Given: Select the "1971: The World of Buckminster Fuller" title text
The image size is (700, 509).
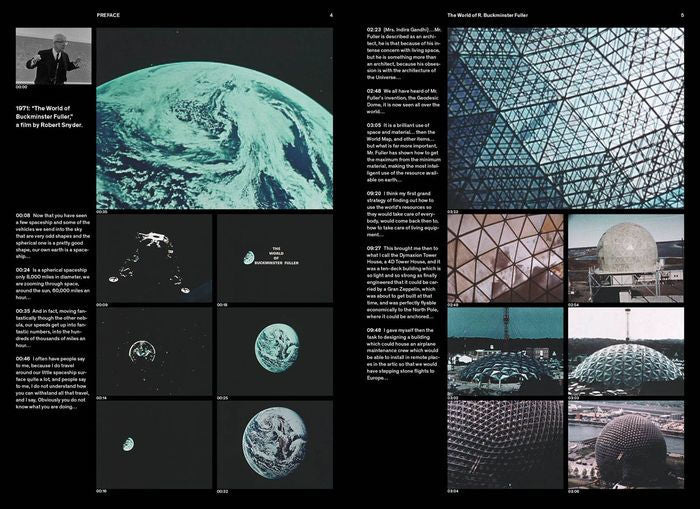Looking at the screenshot, I should [x=45, y=112].
